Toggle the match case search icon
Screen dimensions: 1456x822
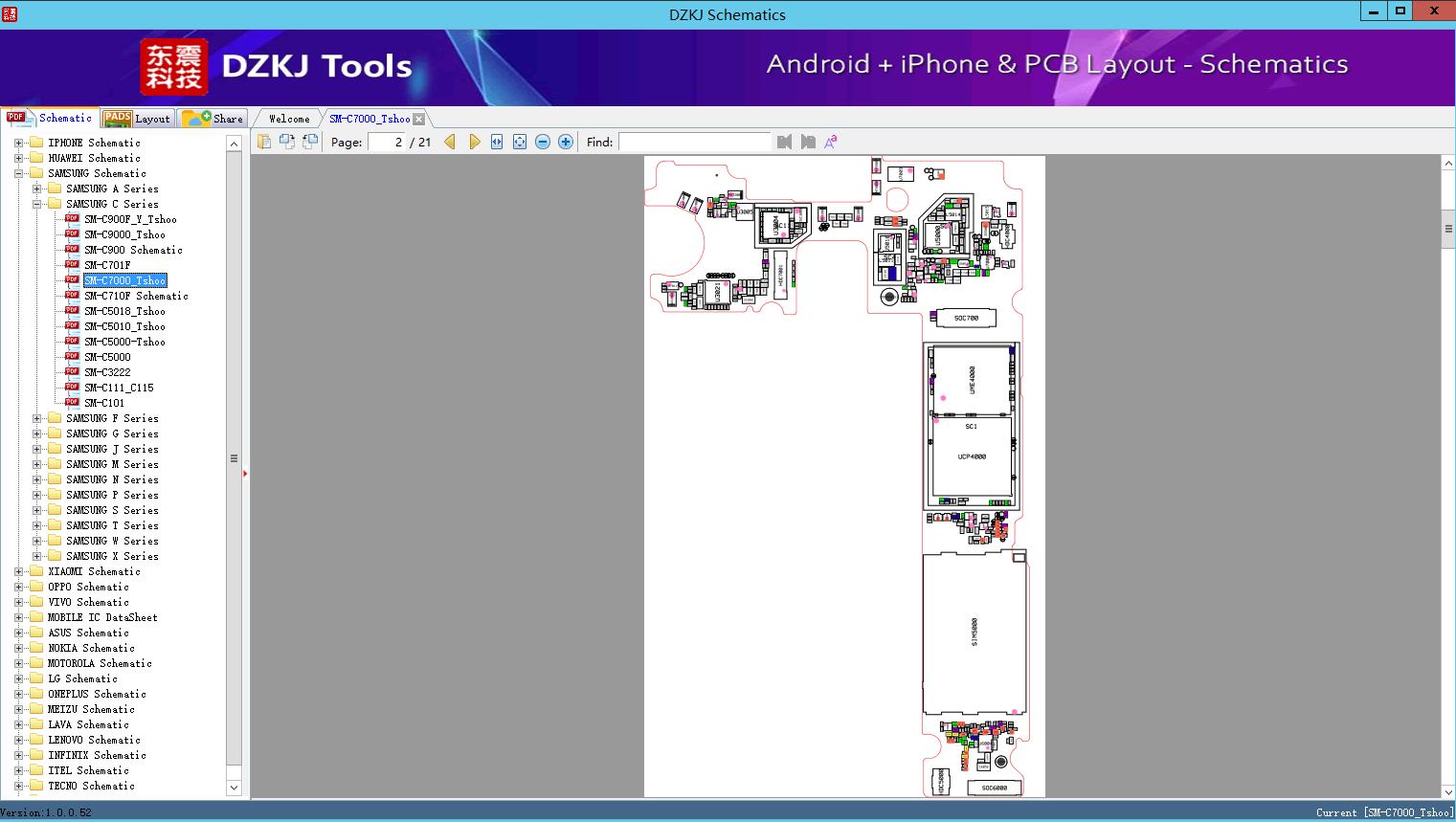(831, 142)
